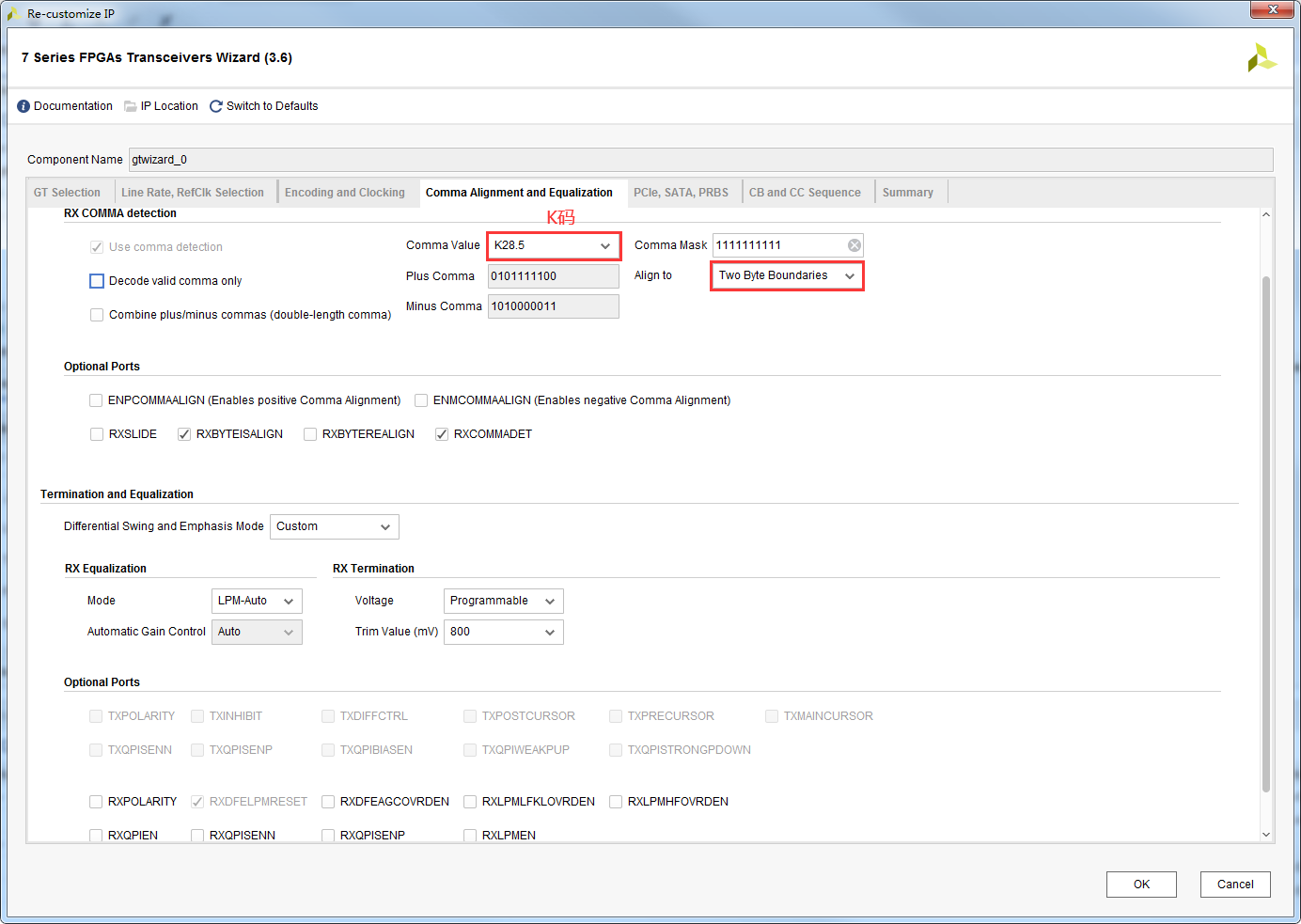Enable ENPCOMMAALIGN optional port
Image resolution: width=1301 pixels, height=924 pixels.
(x=96, y=400)
